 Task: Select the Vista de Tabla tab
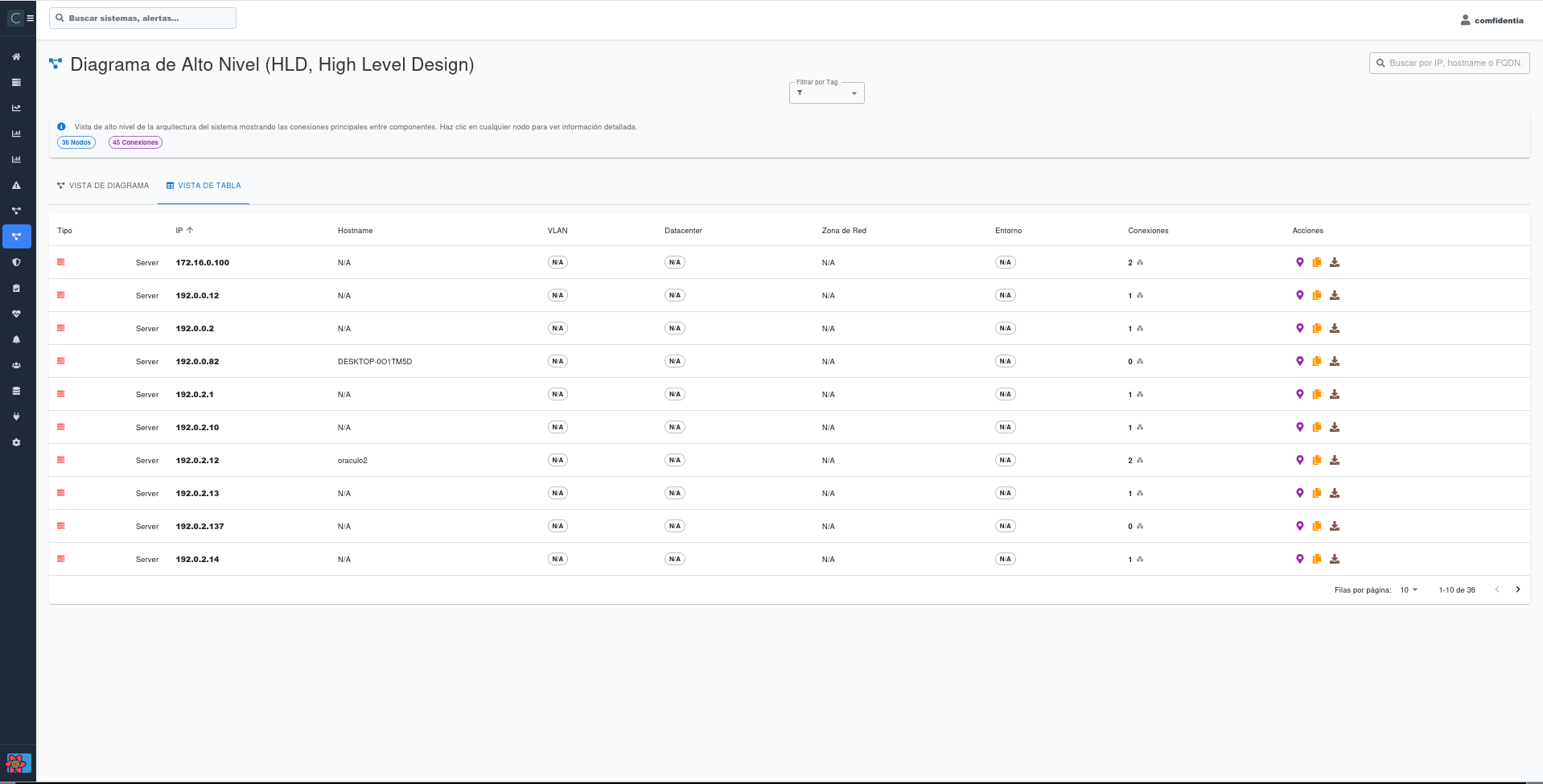(x=204, y=186)
